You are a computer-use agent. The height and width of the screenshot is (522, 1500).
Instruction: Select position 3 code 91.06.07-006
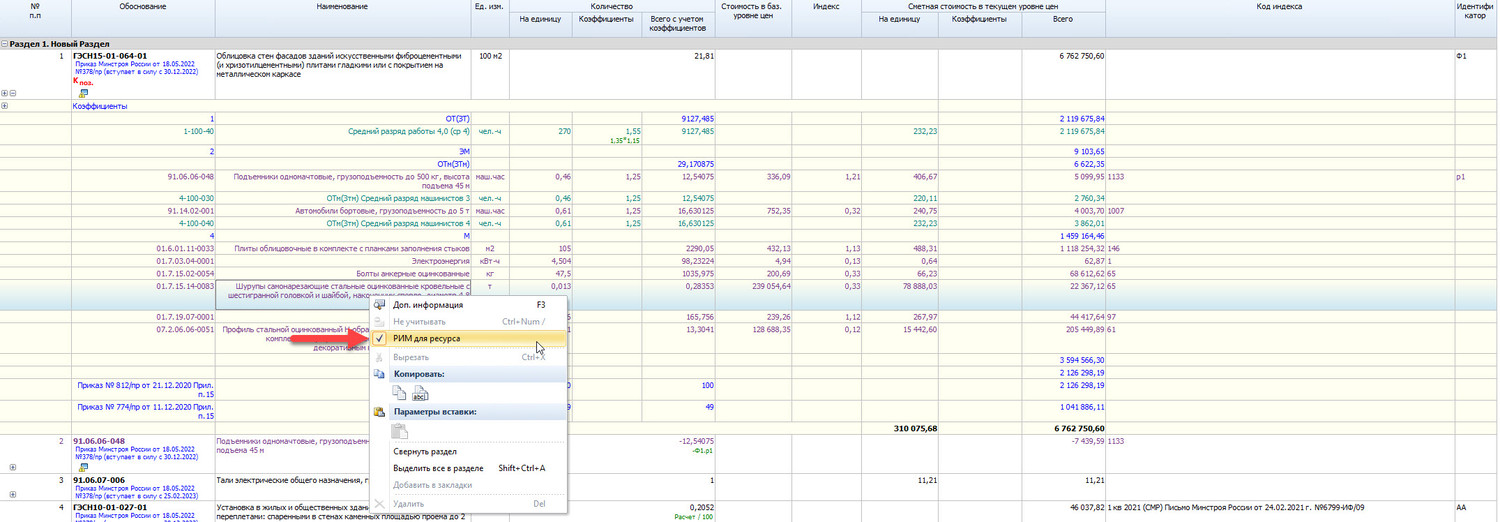100,480
